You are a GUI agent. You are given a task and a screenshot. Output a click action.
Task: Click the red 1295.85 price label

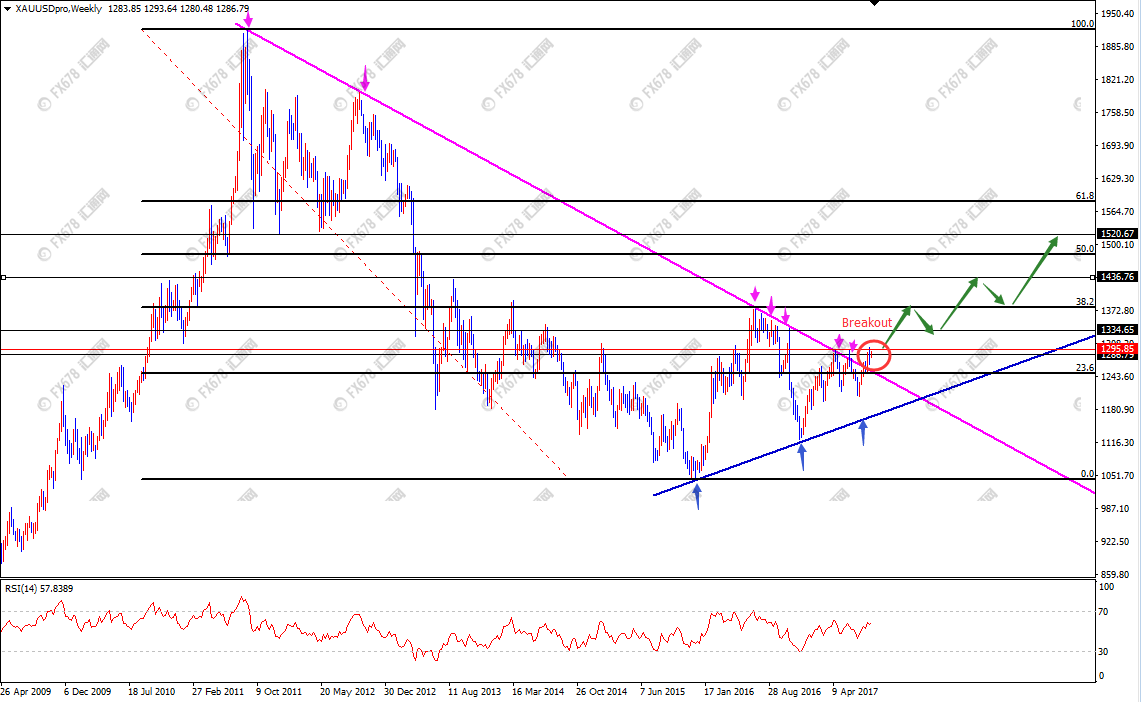[1118, 349]
